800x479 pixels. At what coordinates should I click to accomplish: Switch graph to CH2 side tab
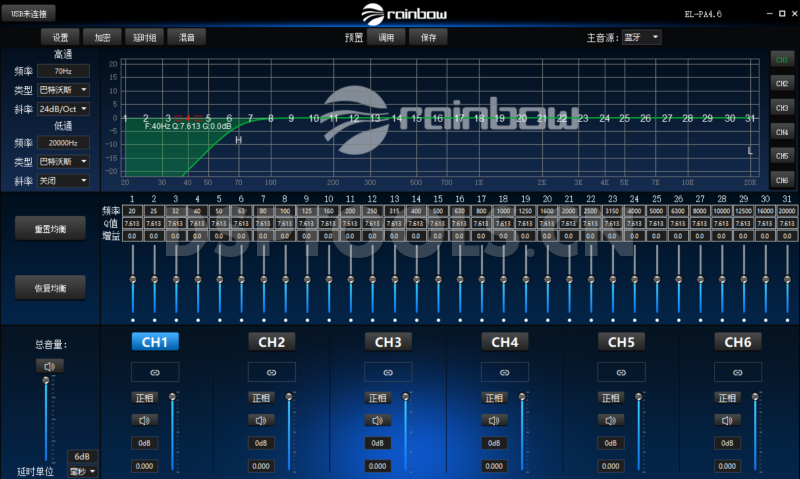(782, 84)
